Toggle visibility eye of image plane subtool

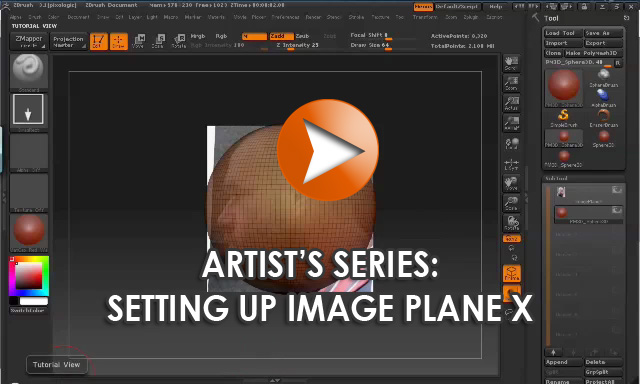[x=616, y=190]
